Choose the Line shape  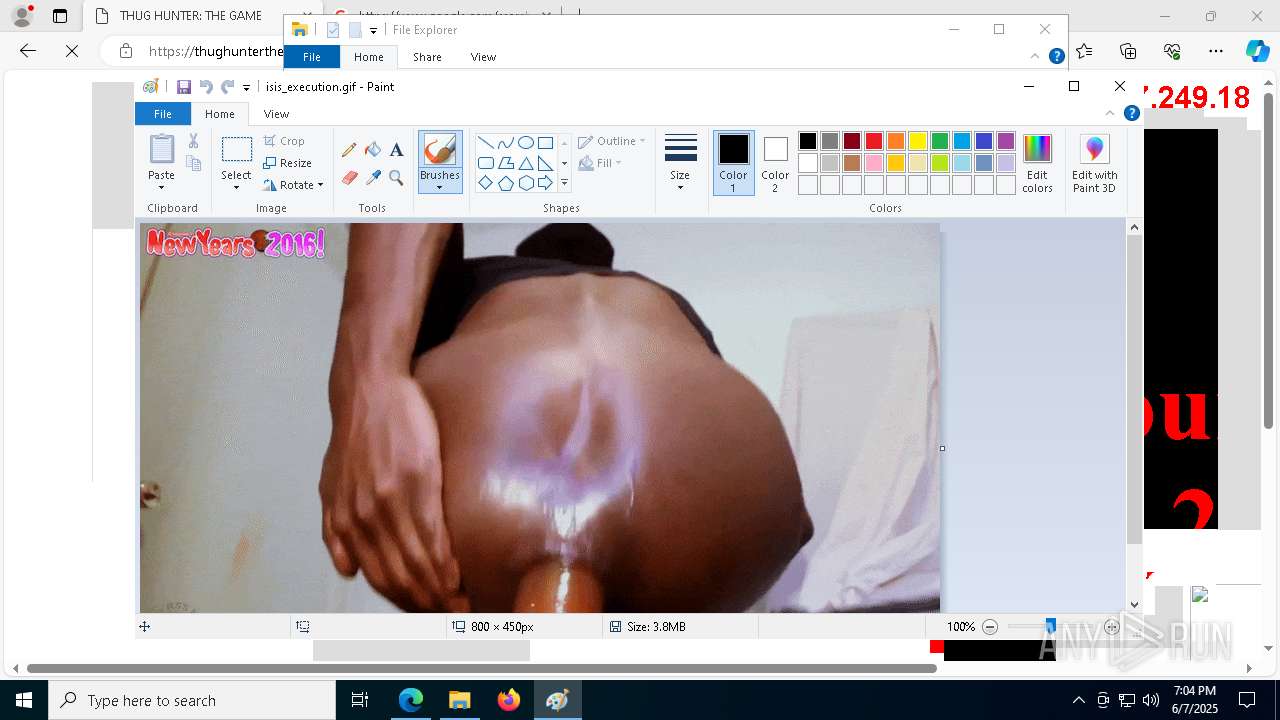pyautogui.click(x=485, y=142)
